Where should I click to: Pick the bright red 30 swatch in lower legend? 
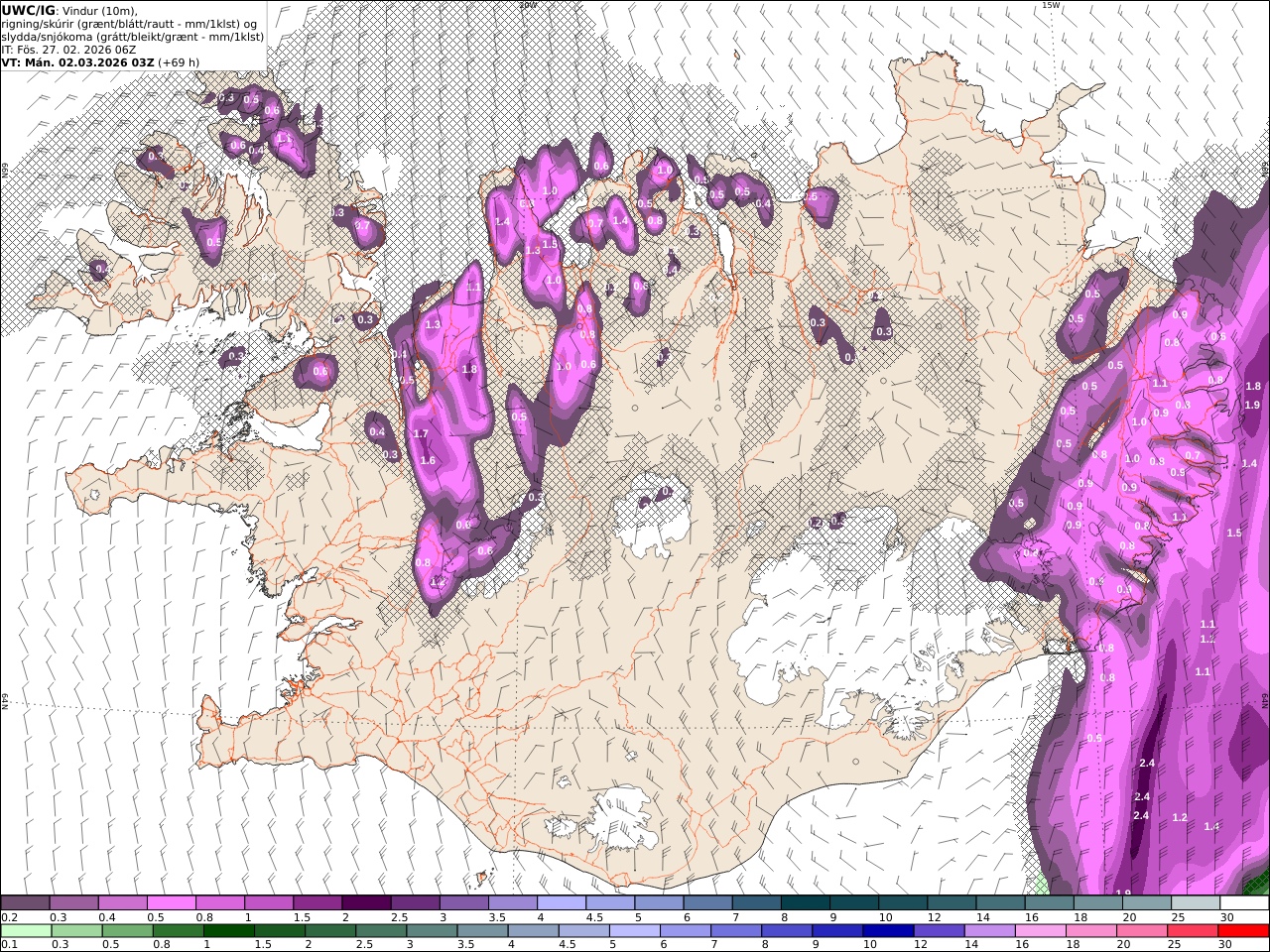[1242, 931]
